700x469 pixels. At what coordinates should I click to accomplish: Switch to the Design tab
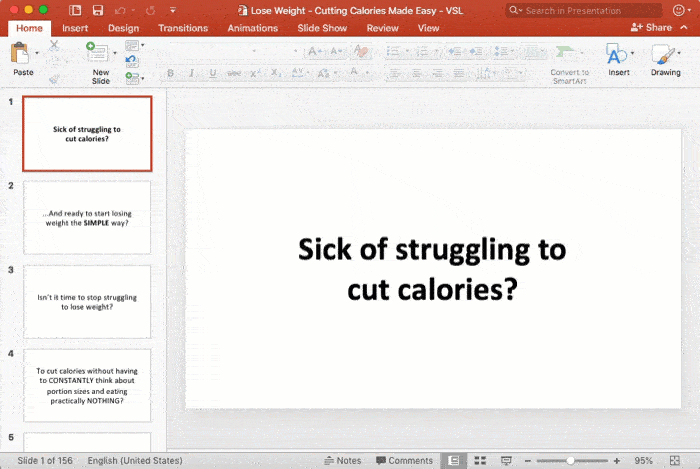124,28
